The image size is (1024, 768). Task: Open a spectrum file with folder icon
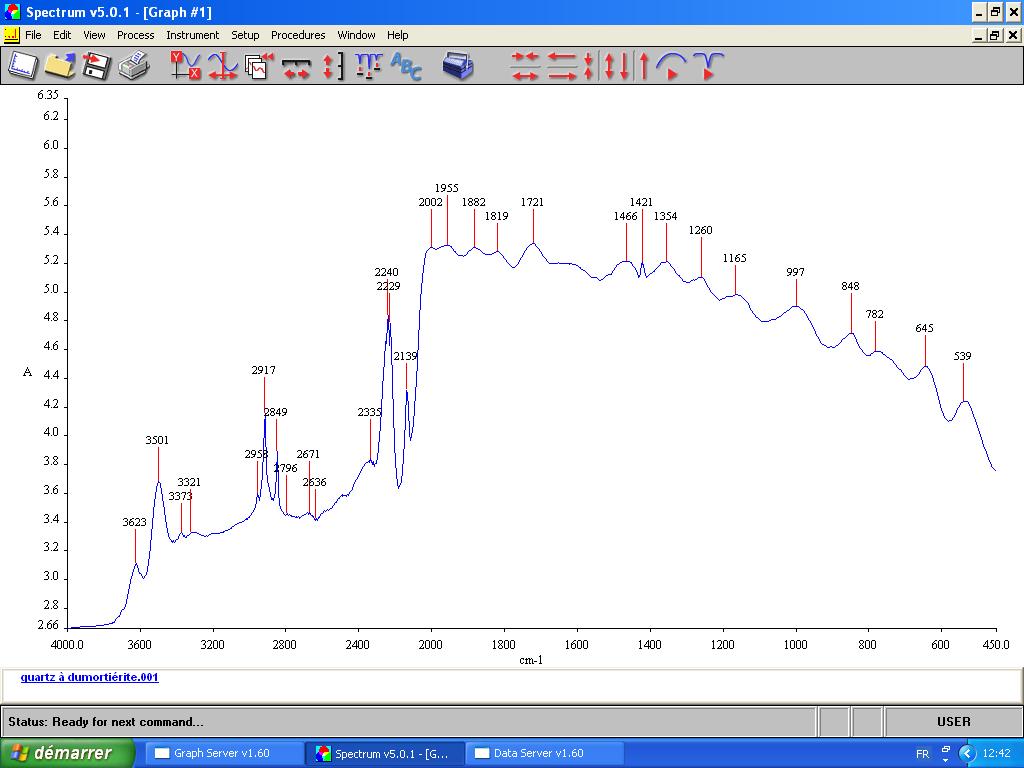pyautogui.click(x=59, y=66)
